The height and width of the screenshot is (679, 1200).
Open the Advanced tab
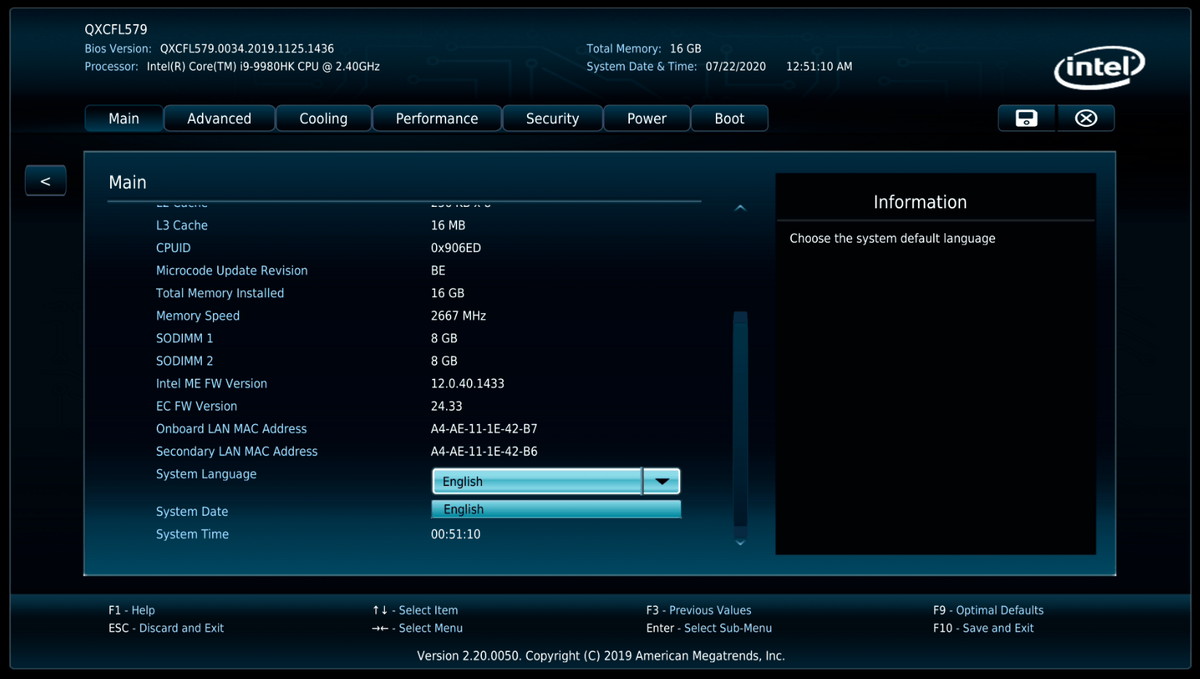(219, 118)
